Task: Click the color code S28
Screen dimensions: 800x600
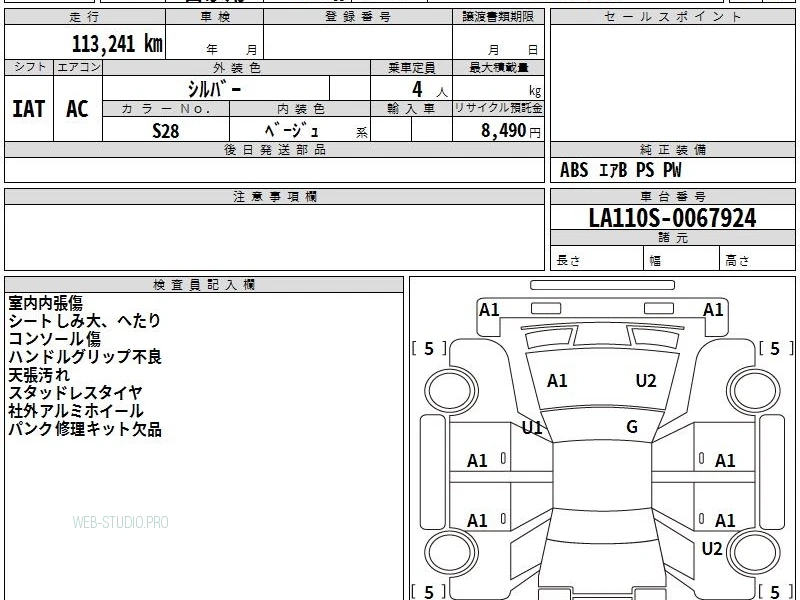Action: 166,131
